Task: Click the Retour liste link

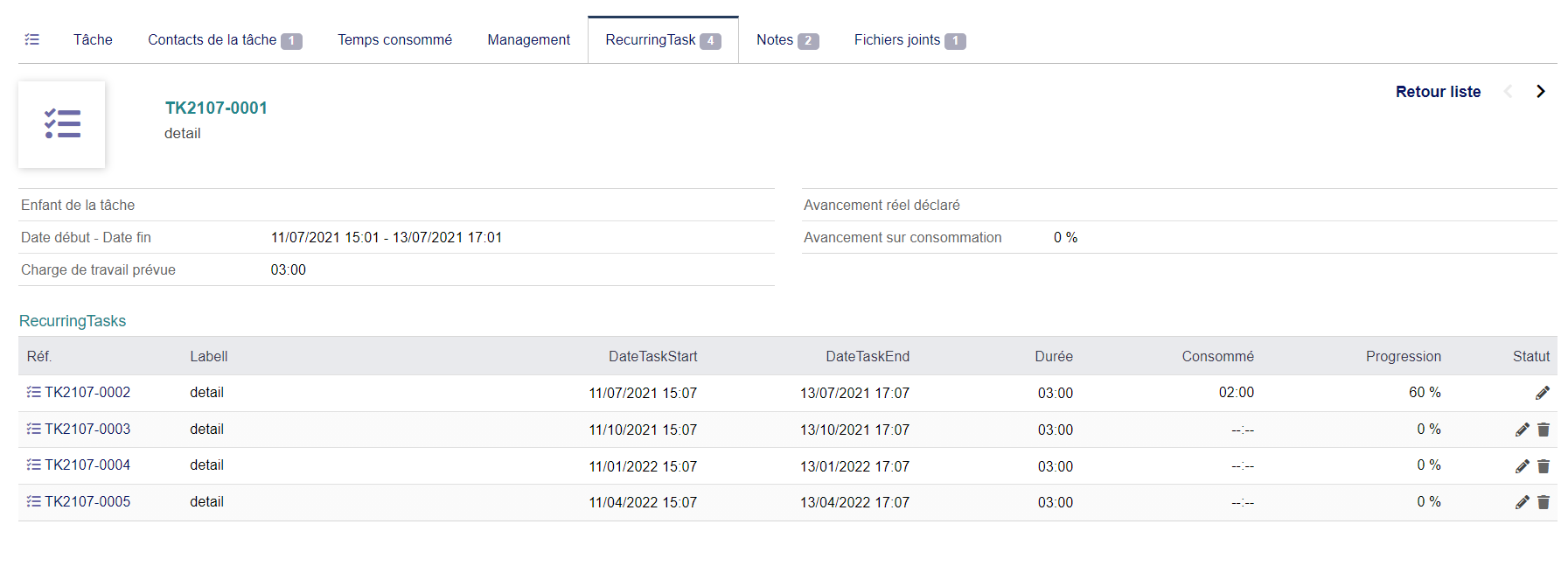Action: [1438, 92]
